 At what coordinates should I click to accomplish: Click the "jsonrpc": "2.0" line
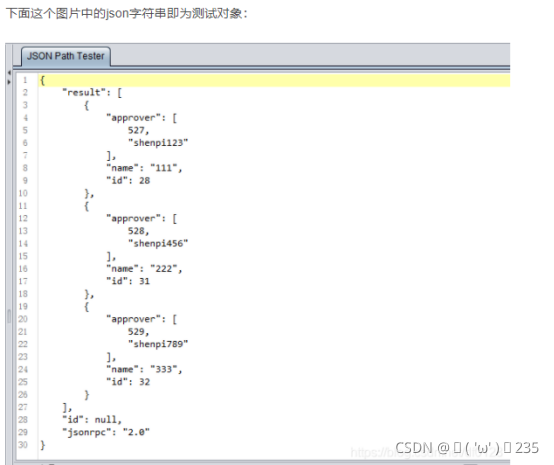[106, 432]
